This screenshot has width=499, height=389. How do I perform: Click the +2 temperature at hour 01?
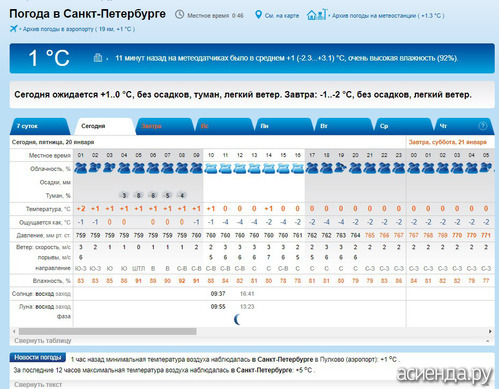point(81,209)
